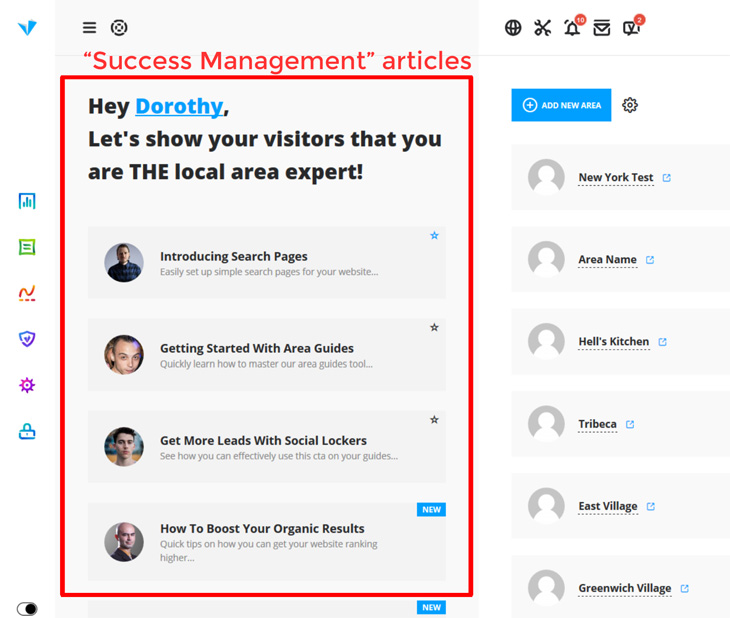Open the external link next to East Village
This screenshot has width=730, height=618.
tap(651, 506)
